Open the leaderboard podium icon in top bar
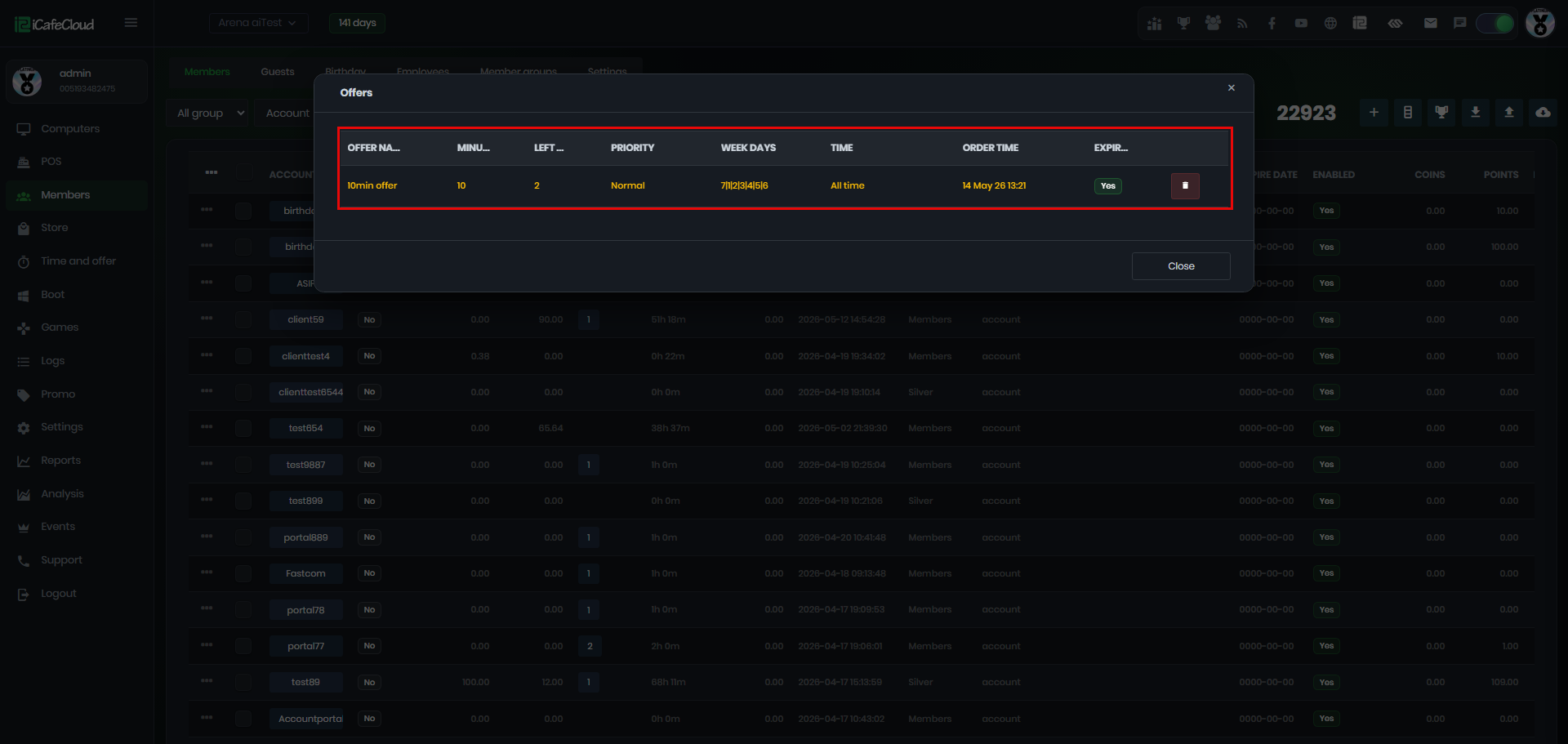Screen dimensions: 1568x744 click(1154, 24)
